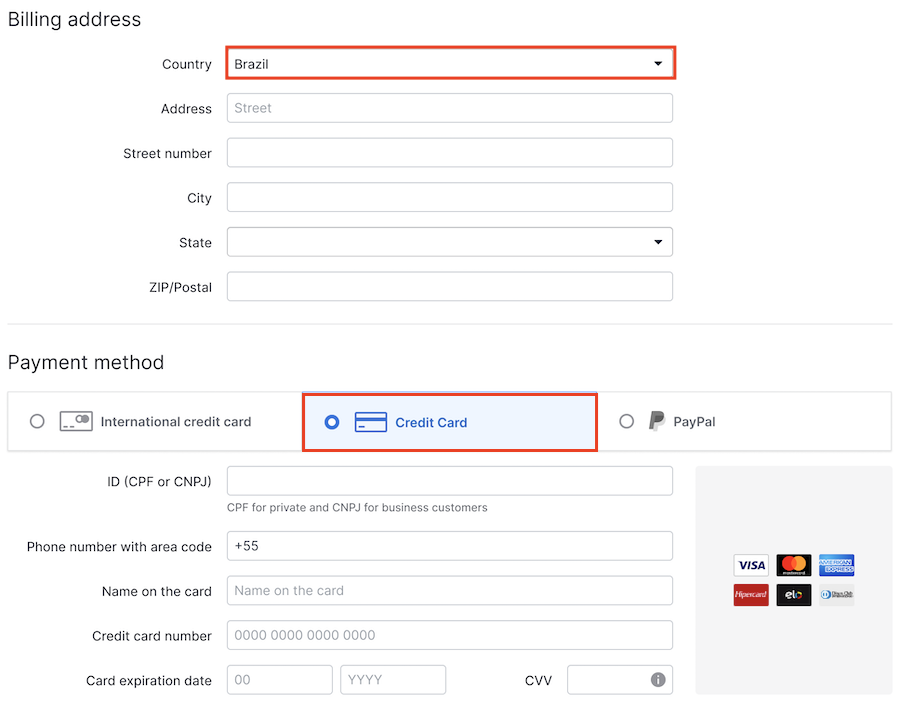Select the Credit Card radio button
Image resolution: width=900 pixels, height=702 pixels.
tap(332, 422)
